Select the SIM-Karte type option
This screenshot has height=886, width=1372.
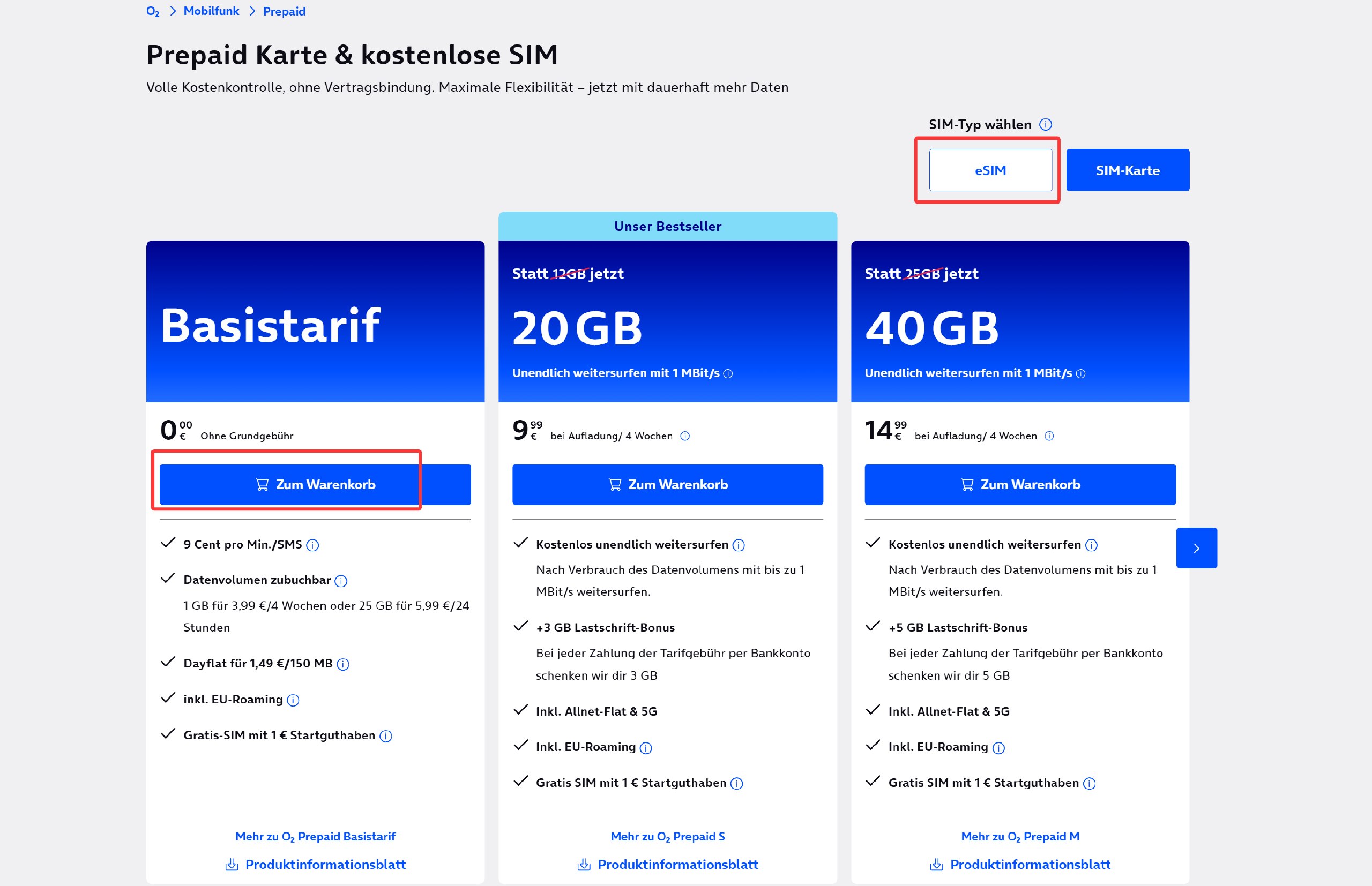click(x=1128, y=170)
